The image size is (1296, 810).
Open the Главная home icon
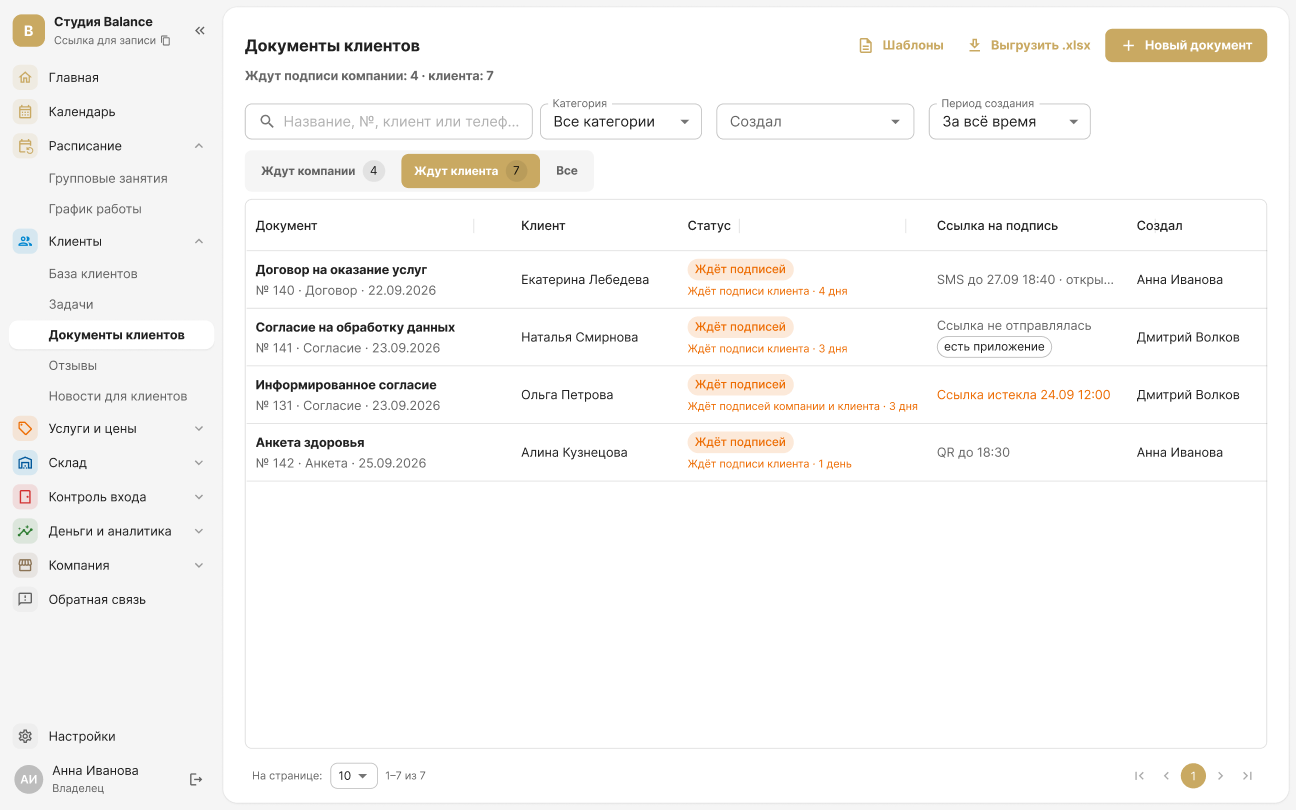click(x=26, y=77)
